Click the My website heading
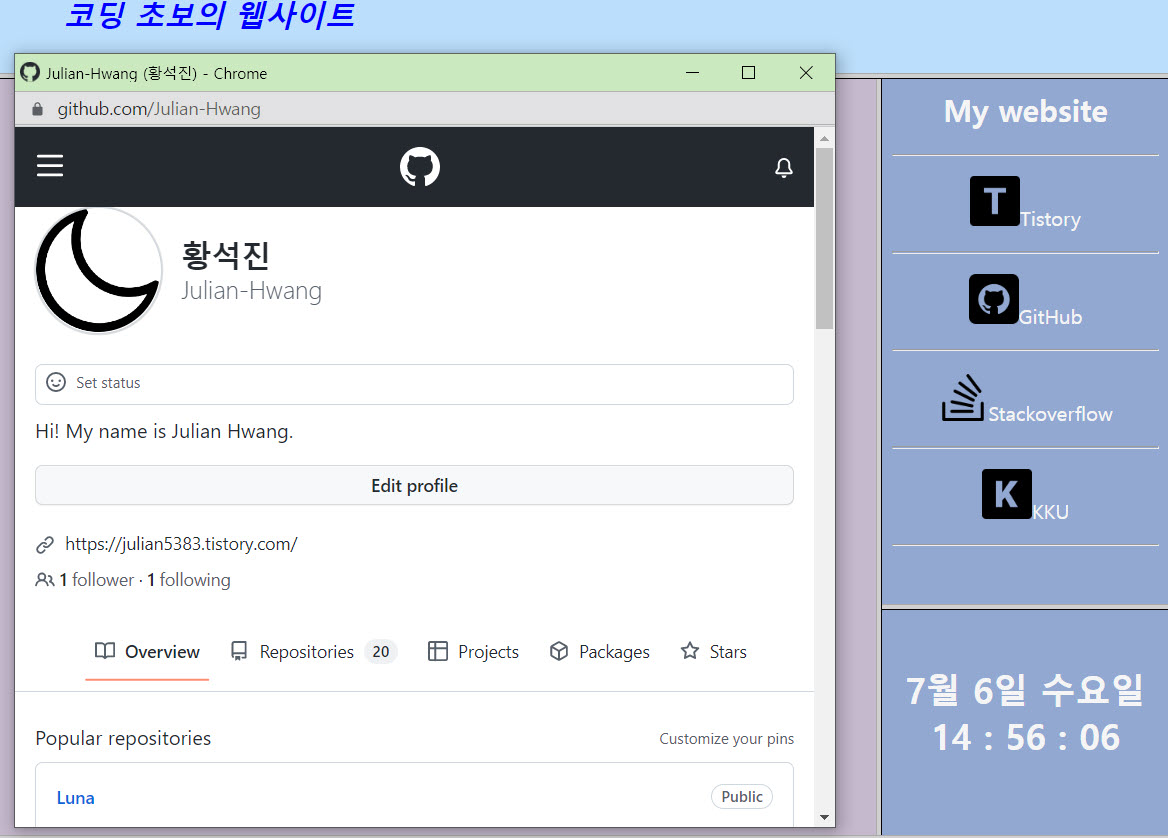Screen dimensions: 1168x838 pyautogui.click(x=1025, y=112)
